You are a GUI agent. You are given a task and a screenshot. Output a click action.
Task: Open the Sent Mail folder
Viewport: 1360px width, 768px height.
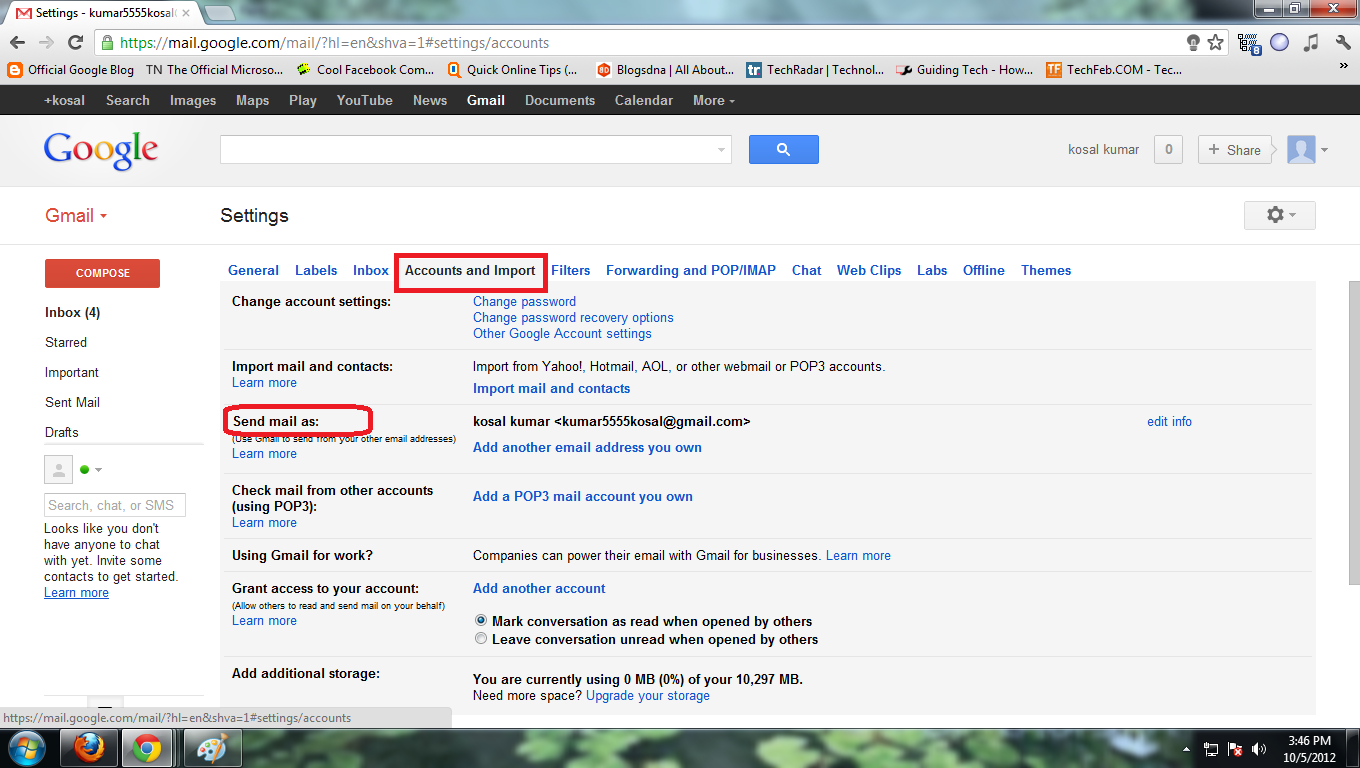point(72,402)
